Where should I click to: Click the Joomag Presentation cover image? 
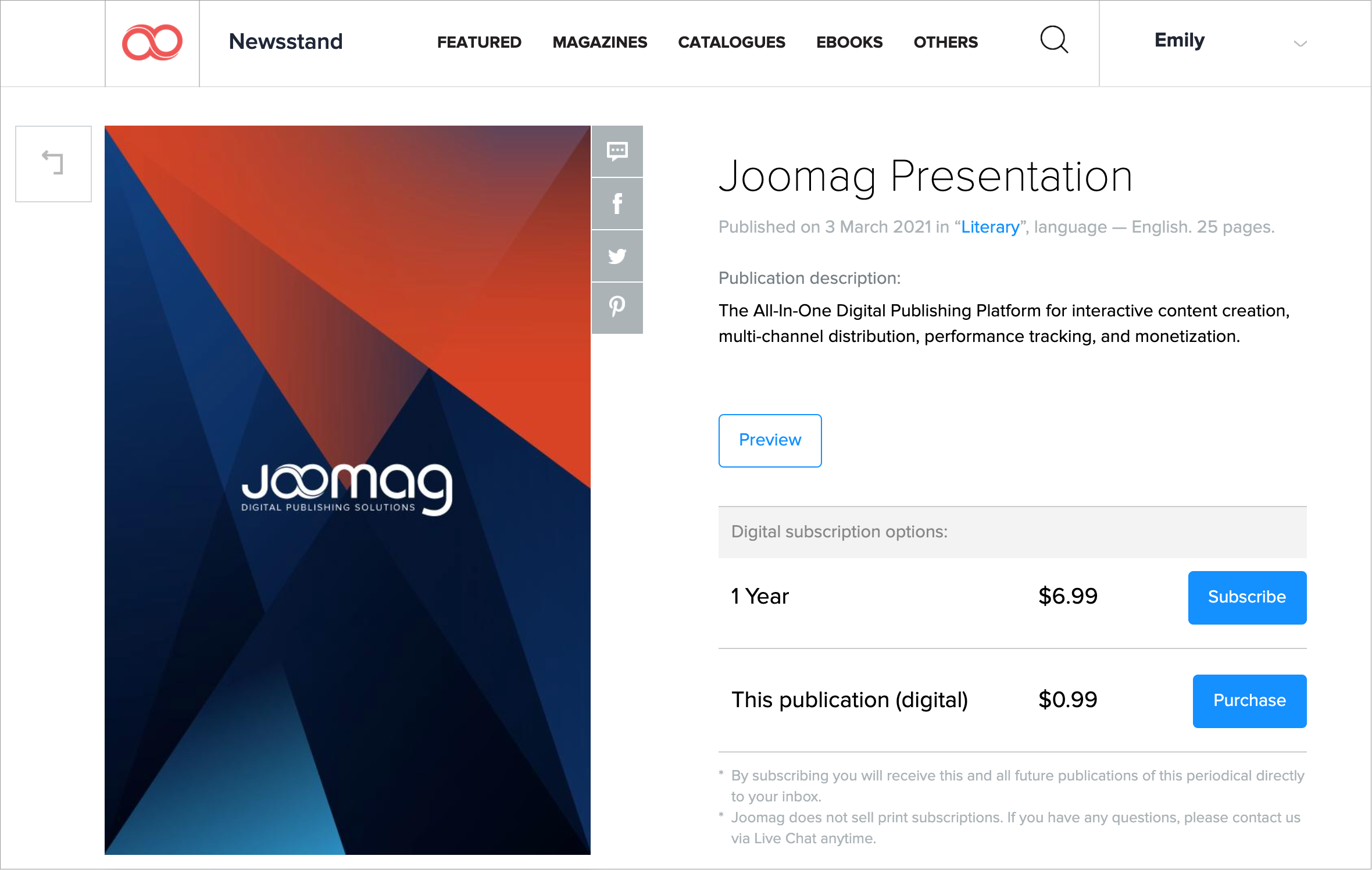(347, 490)
